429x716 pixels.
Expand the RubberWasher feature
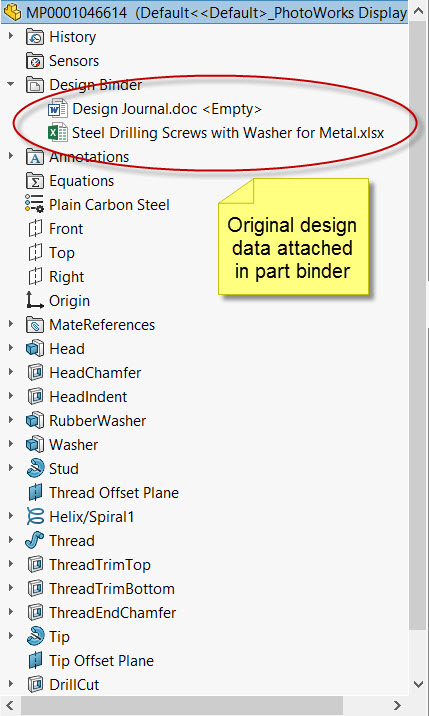point(11,421)
